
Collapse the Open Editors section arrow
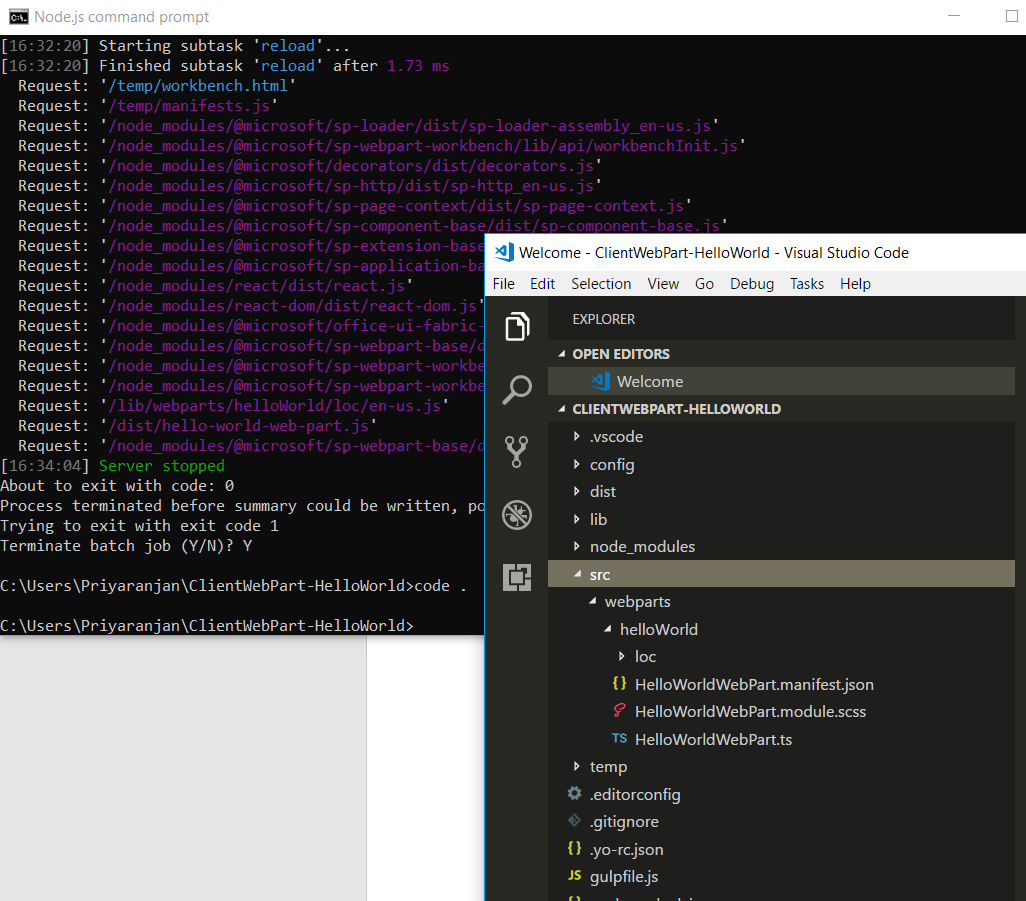tap(561, 354)
